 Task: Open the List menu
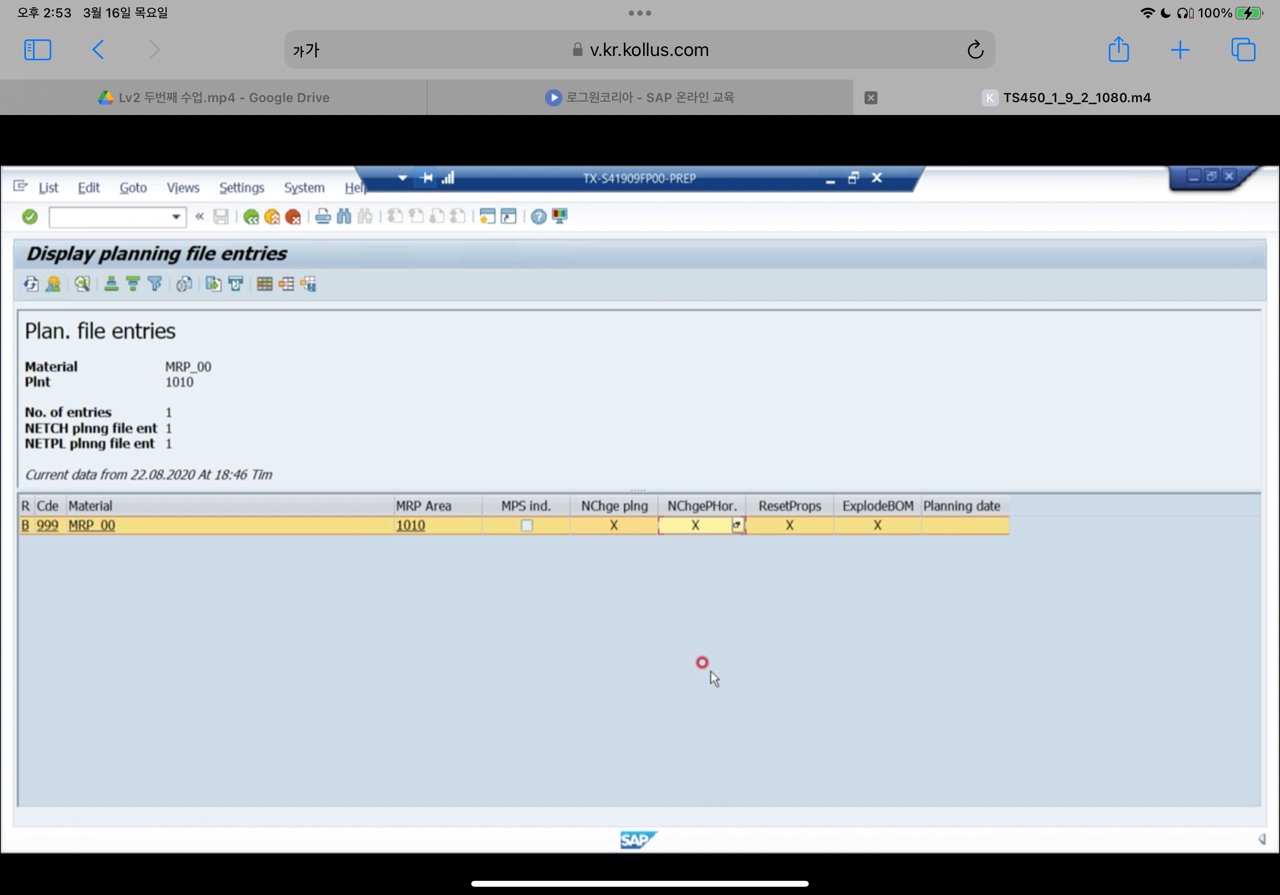pyautogui.click(x=48, y=187)
